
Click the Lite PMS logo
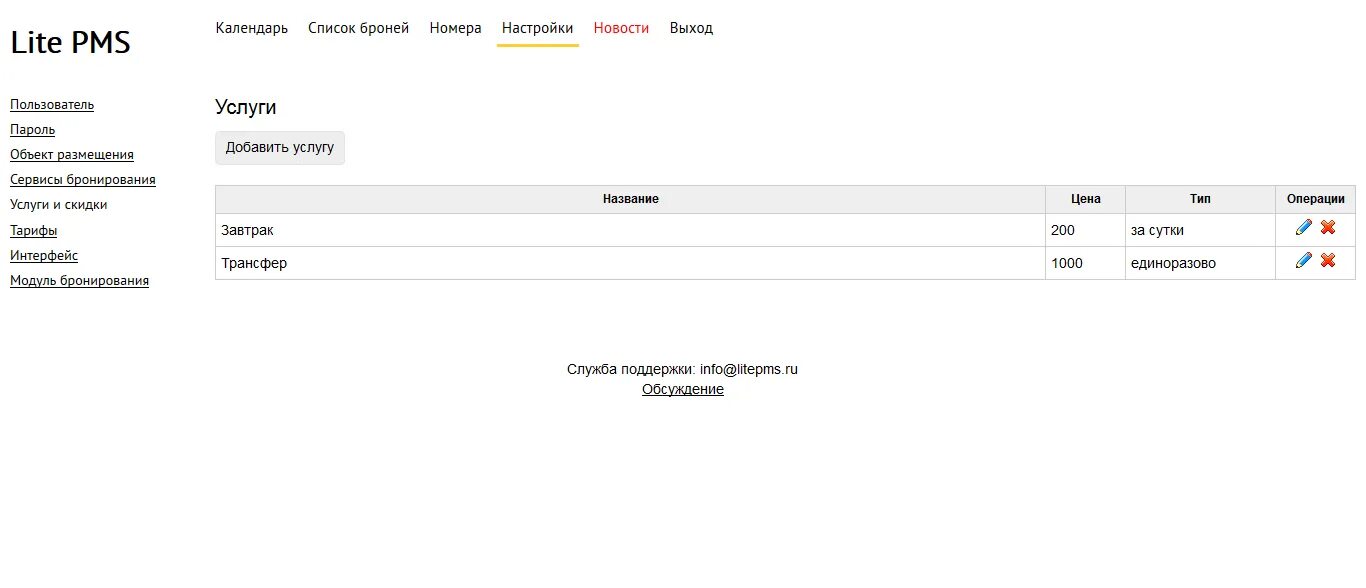click(x=71, y=42)
